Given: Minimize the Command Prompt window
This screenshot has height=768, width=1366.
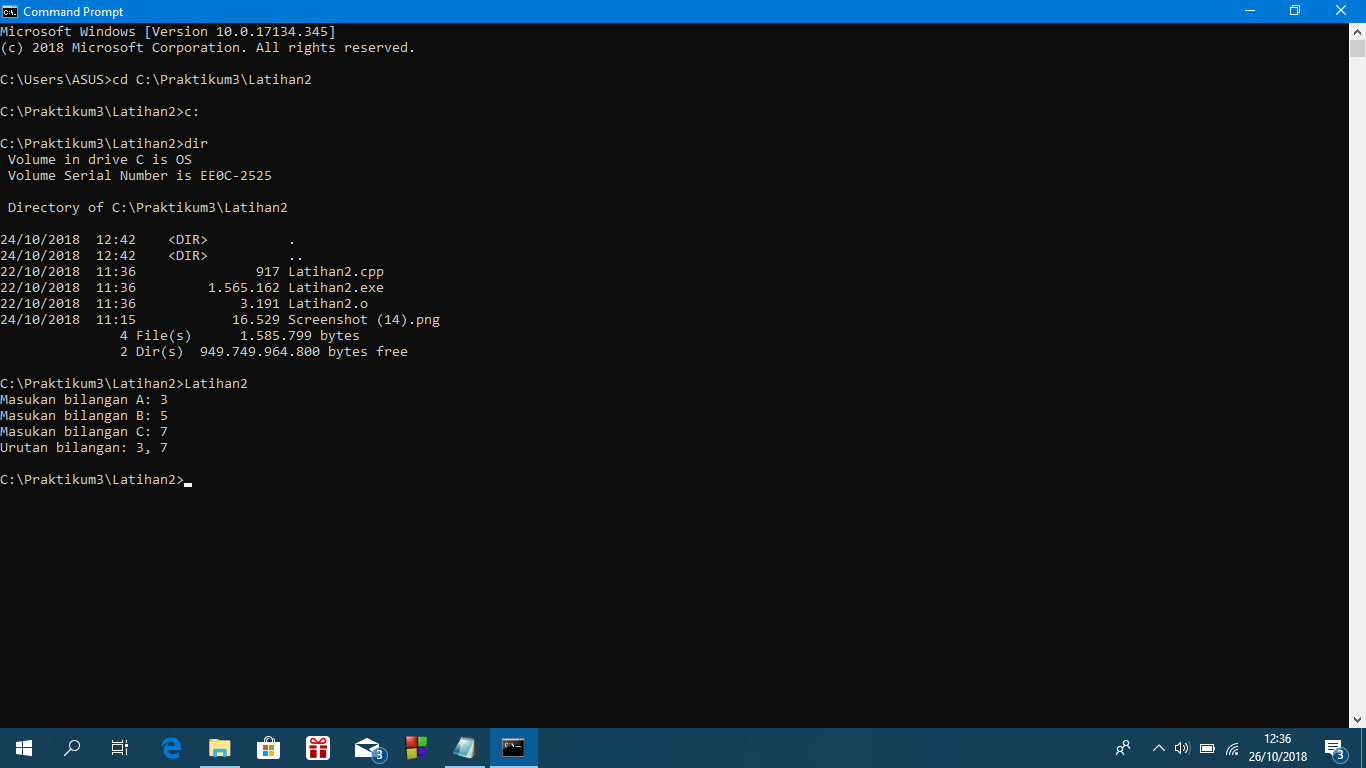Looking at the screenshot, I should pos(1248,11).
